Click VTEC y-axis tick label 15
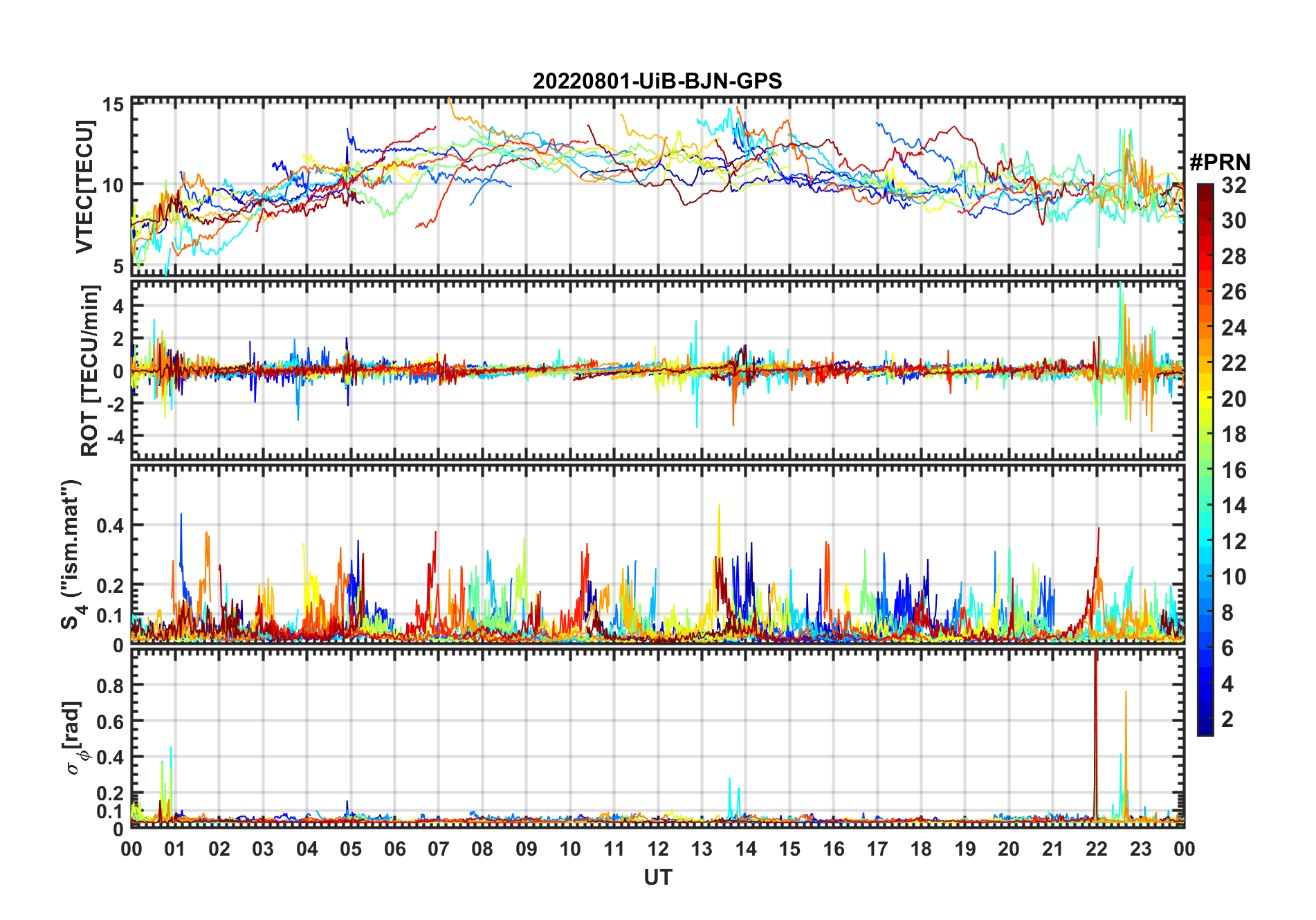Viewport: 1316px width, 920px height. point(113,104)
